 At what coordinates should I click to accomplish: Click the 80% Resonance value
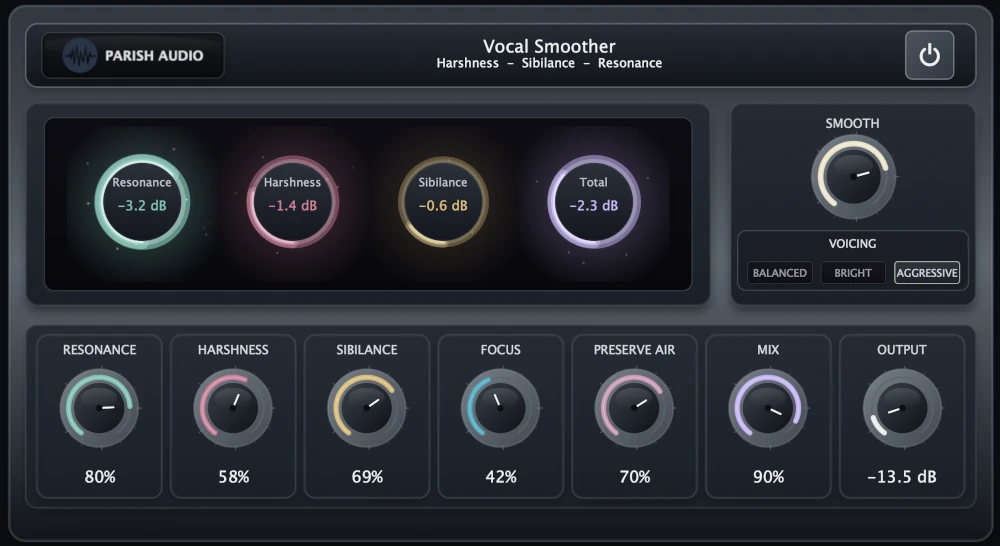tap(100, 477)
